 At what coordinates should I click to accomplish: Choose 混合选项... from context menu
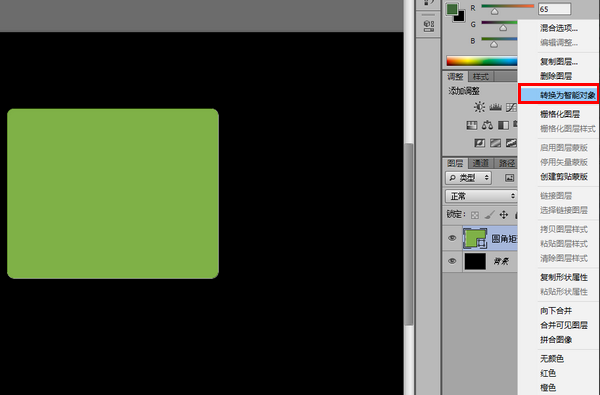(x=559, y=28)
